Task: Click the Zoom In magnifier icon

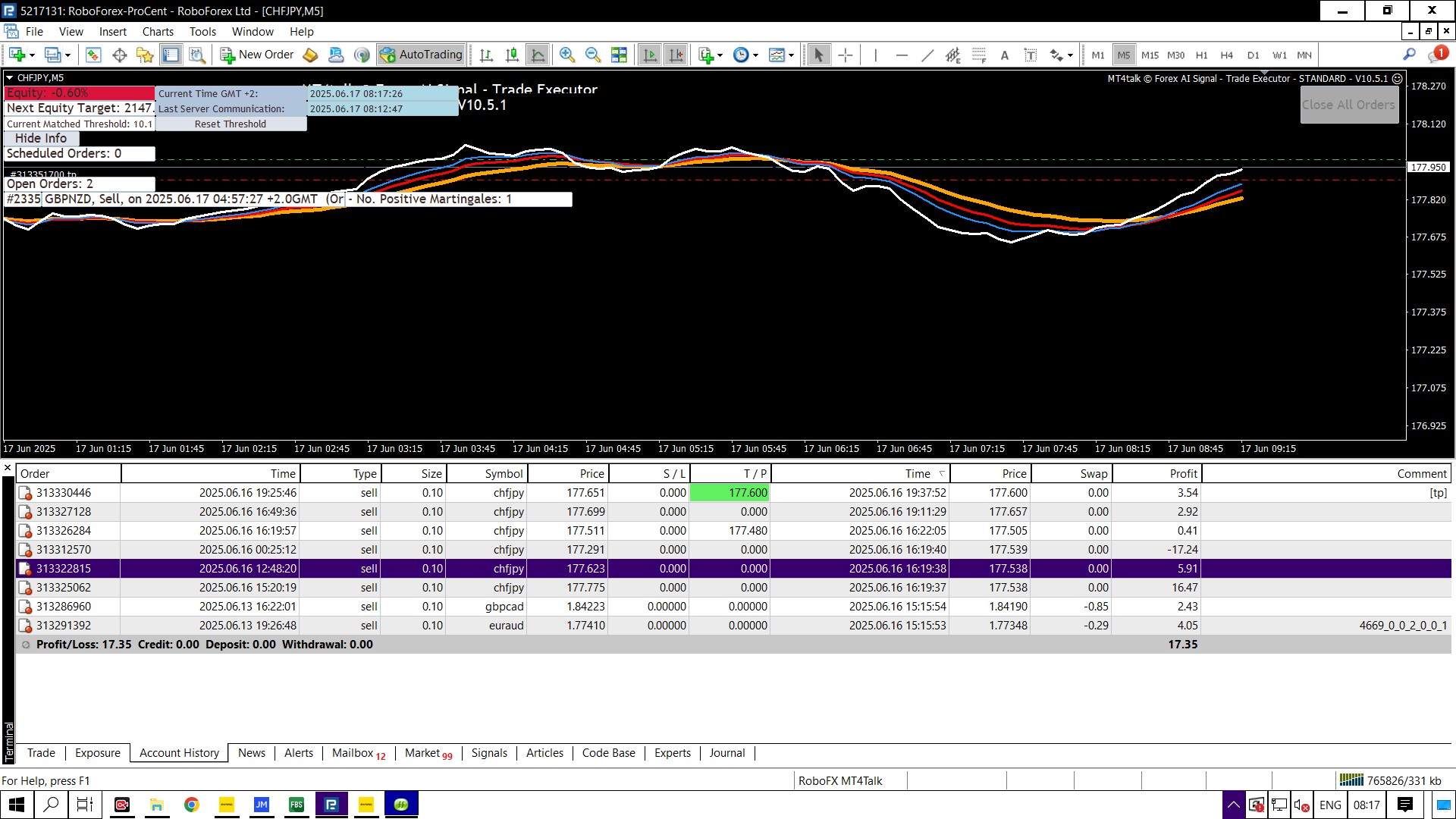Action: coord(566,55)
